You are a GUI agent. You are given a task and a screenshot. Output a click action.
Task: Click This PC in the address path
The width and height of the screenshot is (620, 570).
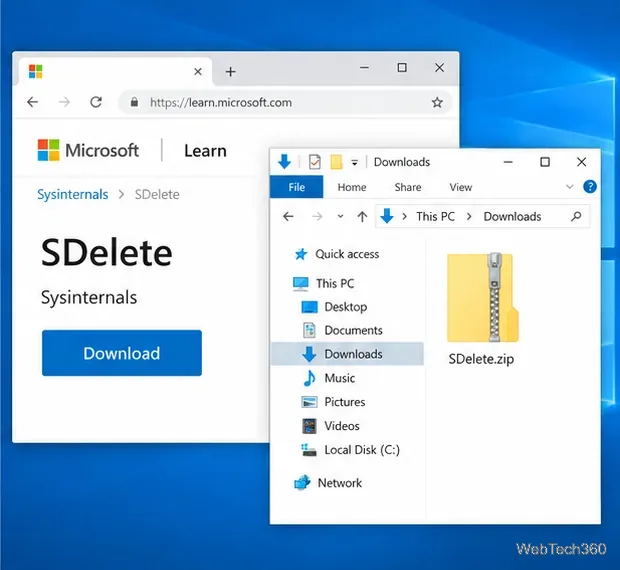coord(435,216)
